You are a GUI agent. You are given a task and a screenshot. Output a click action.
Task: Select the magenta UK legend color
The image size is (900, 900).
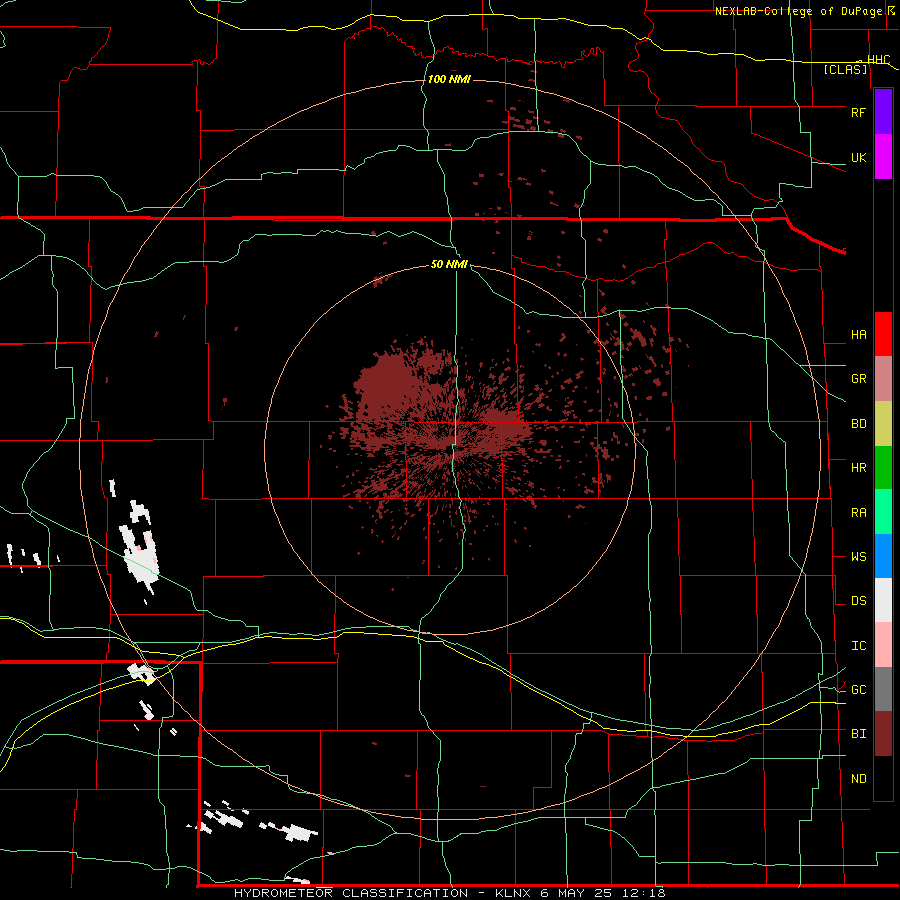tap(883, 157)
